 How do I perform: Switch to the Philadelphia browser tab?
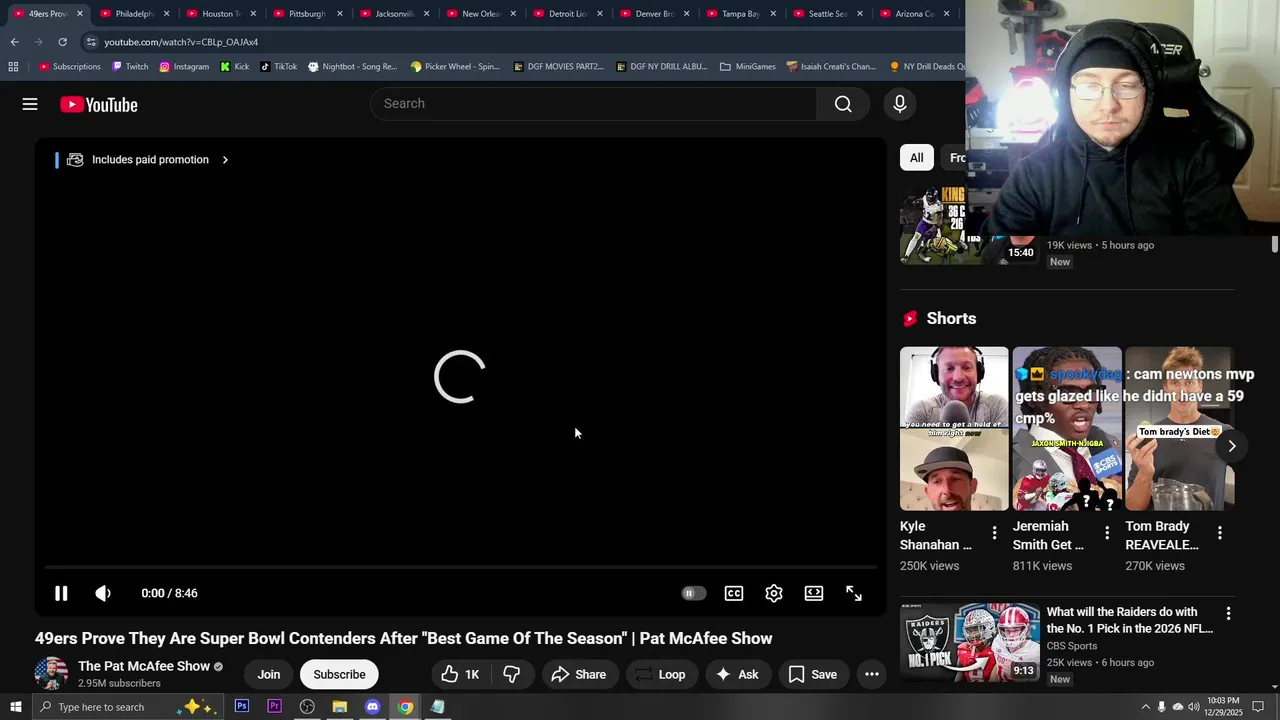point(134,14)
